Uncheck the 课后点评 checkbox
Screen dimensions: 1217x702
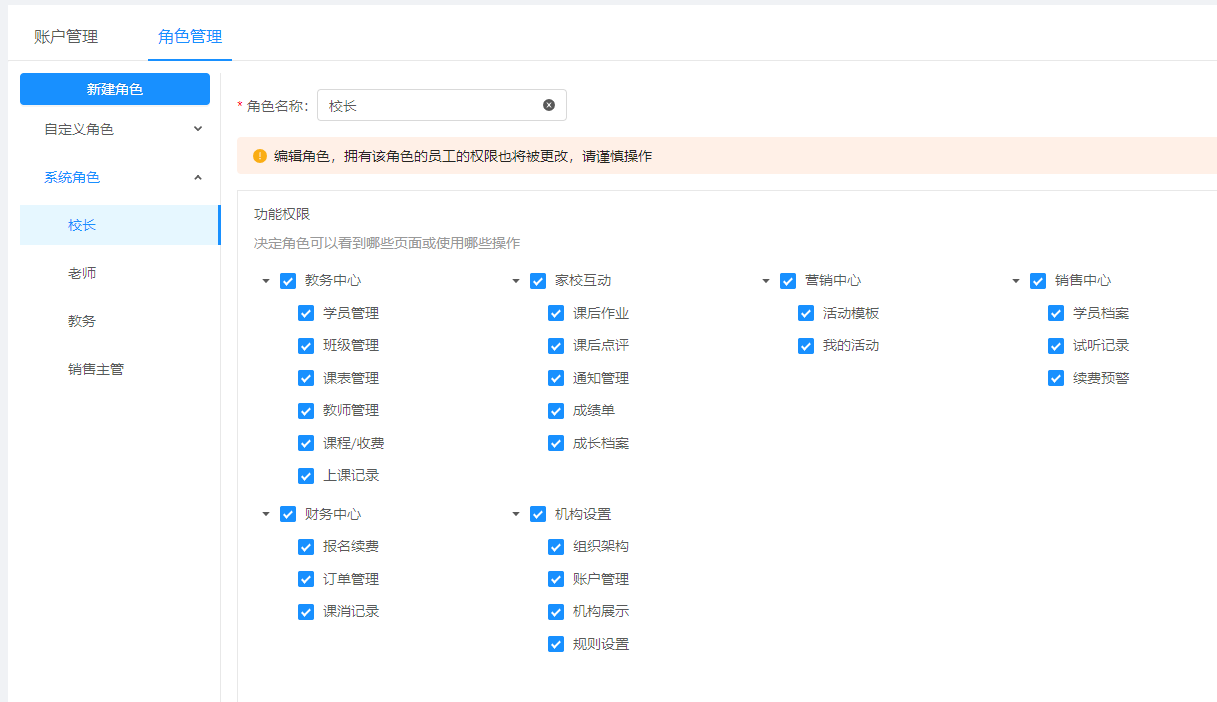click(556, 346)
